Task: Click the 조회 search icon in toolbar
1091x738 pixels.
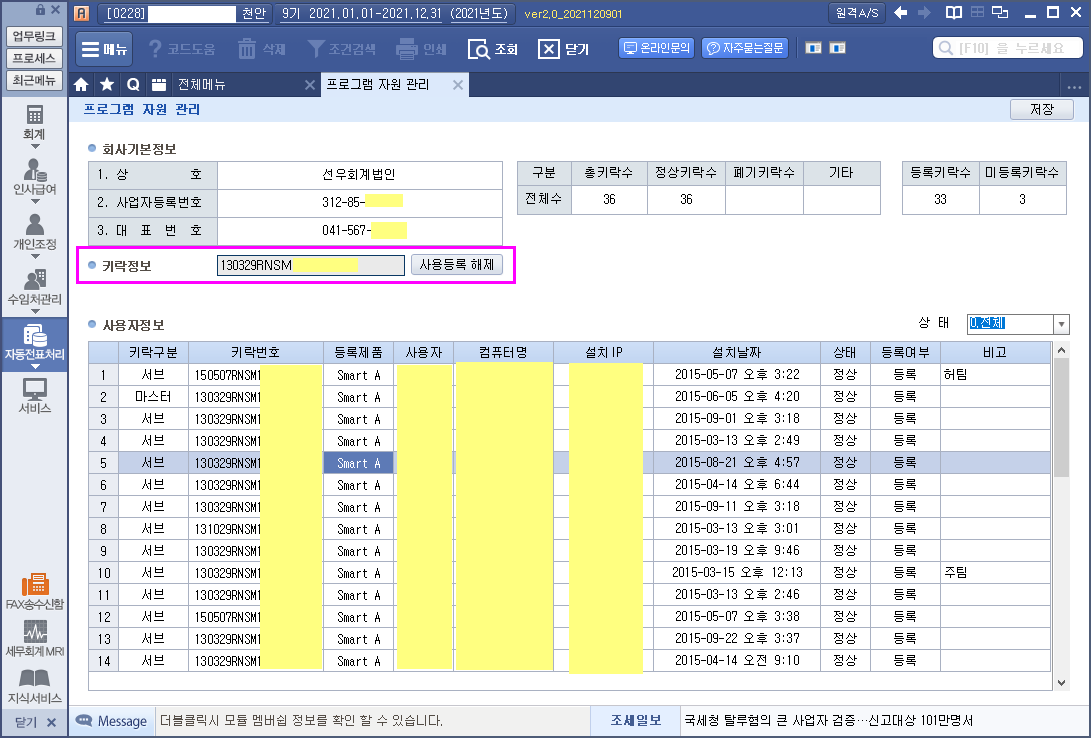Action: click(492, 49)
